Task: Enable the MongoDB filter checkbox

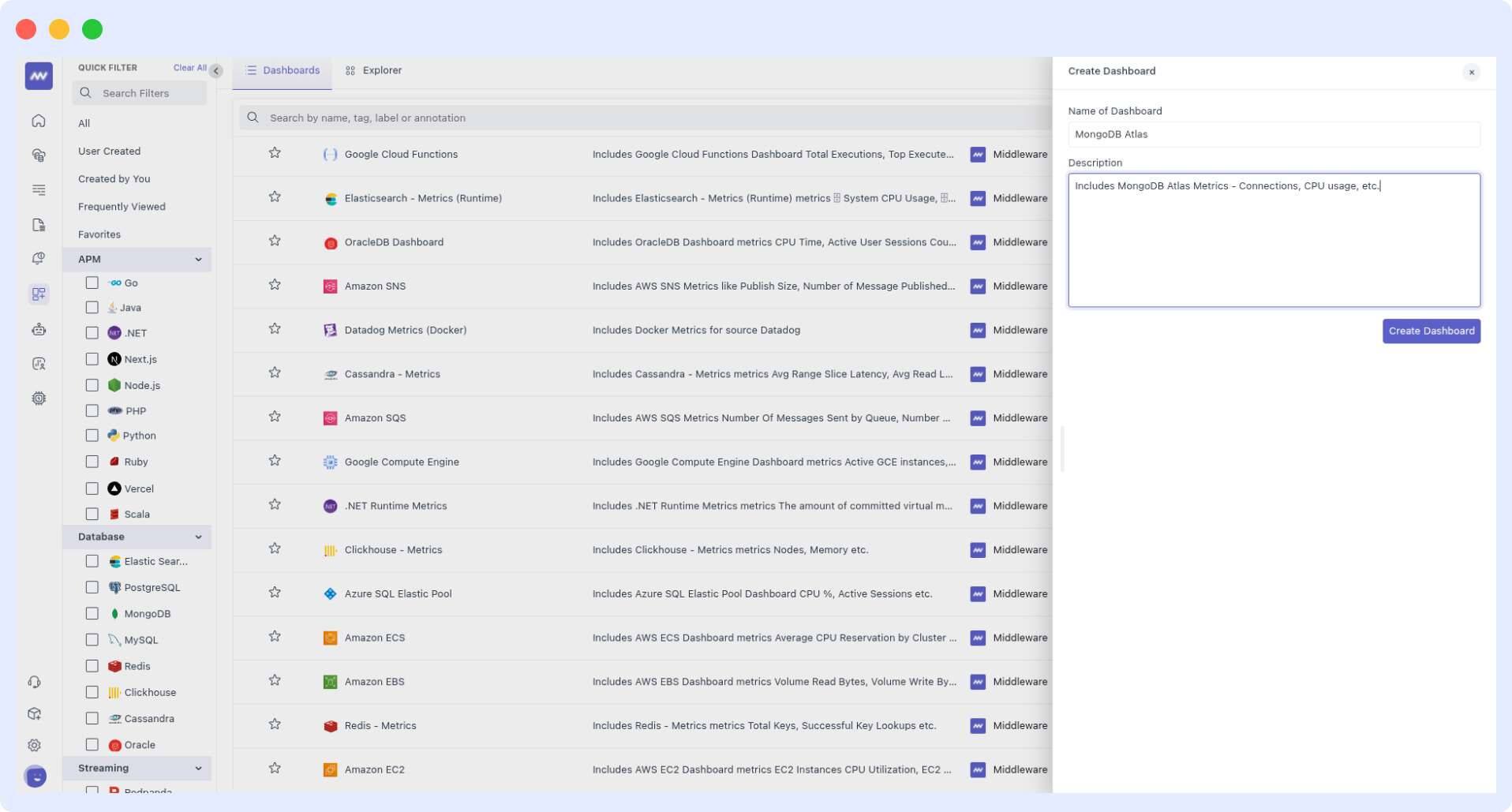Action: pos(92,613)
